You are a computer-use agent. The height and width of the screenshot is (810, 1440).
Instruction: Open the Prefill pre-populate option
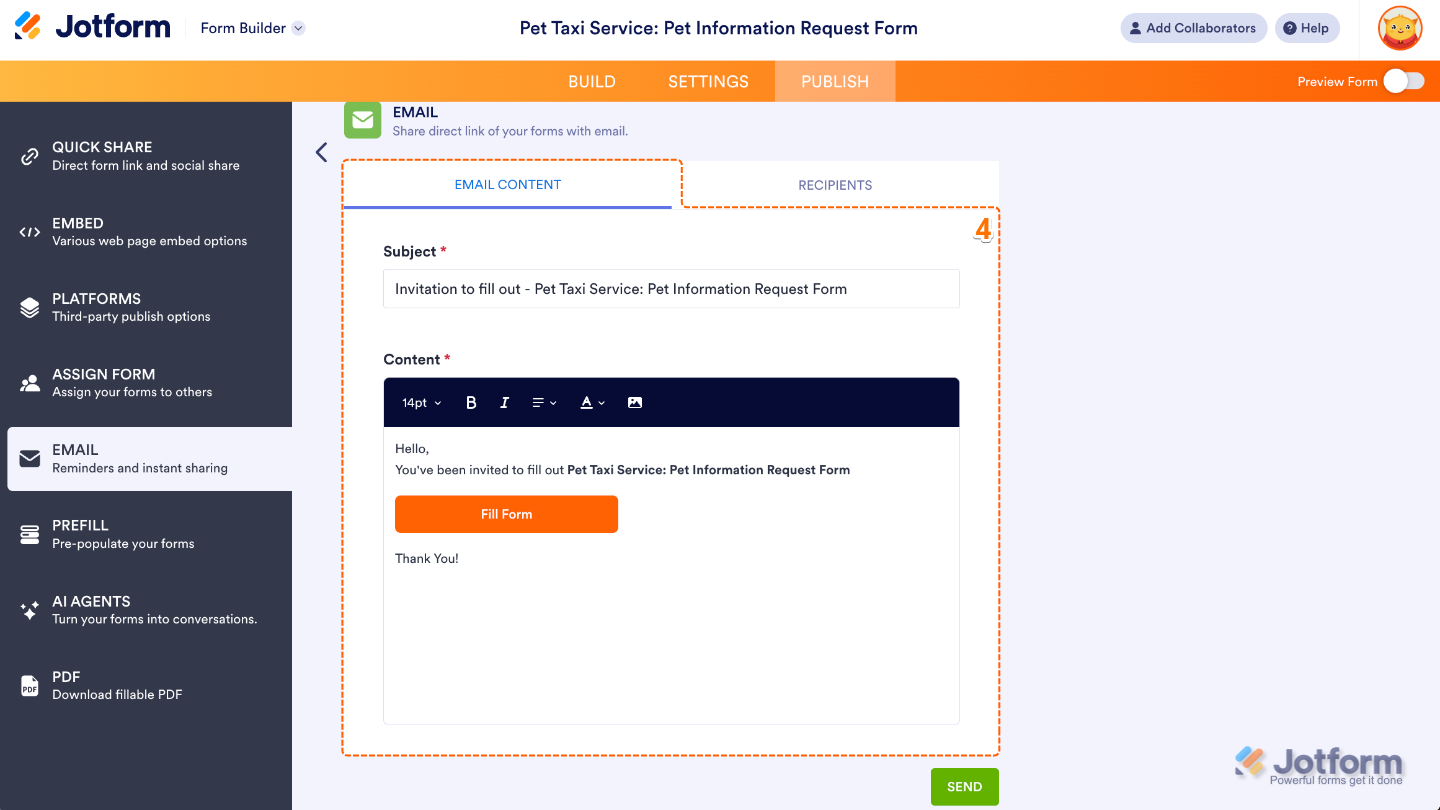29,533
